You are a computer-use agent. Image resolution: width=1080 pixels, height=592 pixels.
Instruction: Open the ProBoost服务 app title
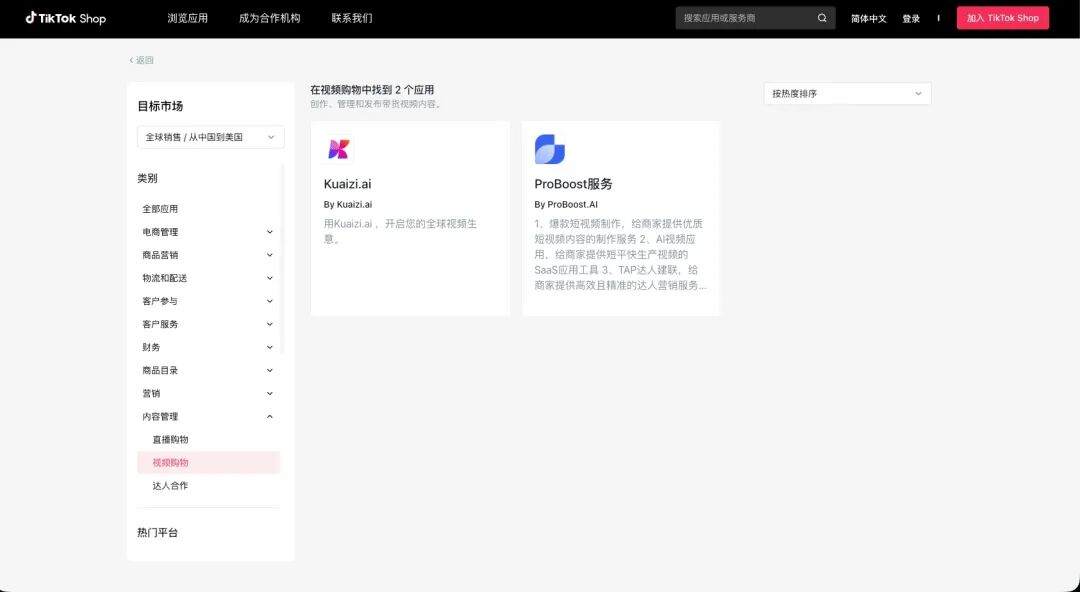573,184
